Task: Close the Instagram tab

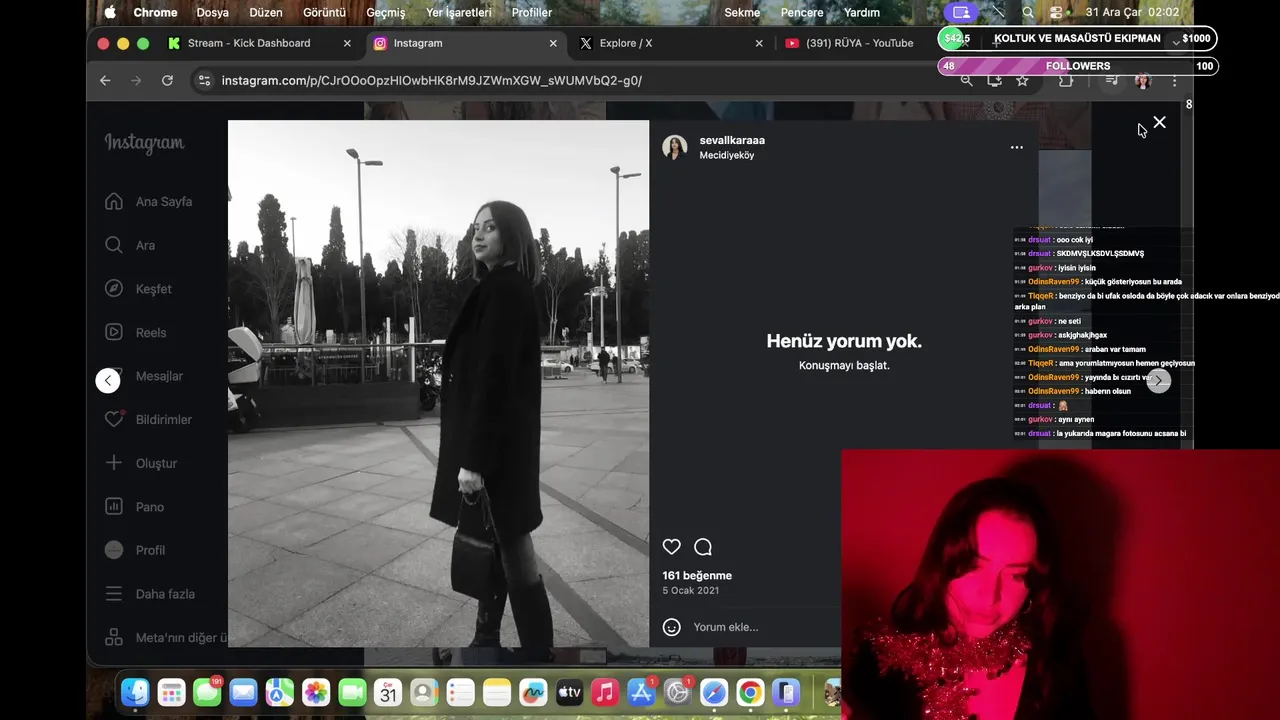Action: point(553,43)
